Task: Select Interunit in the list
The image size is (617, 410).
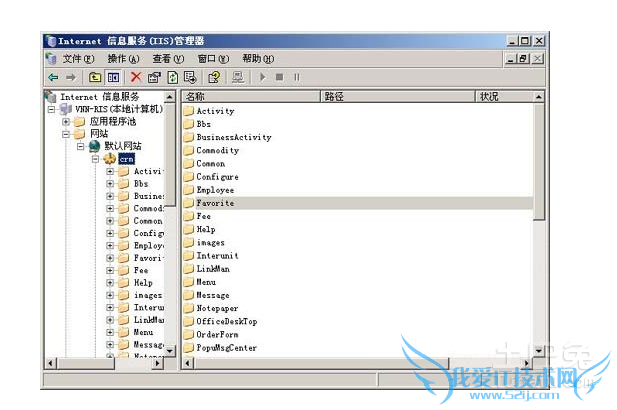Action: [x=217, y=256]
